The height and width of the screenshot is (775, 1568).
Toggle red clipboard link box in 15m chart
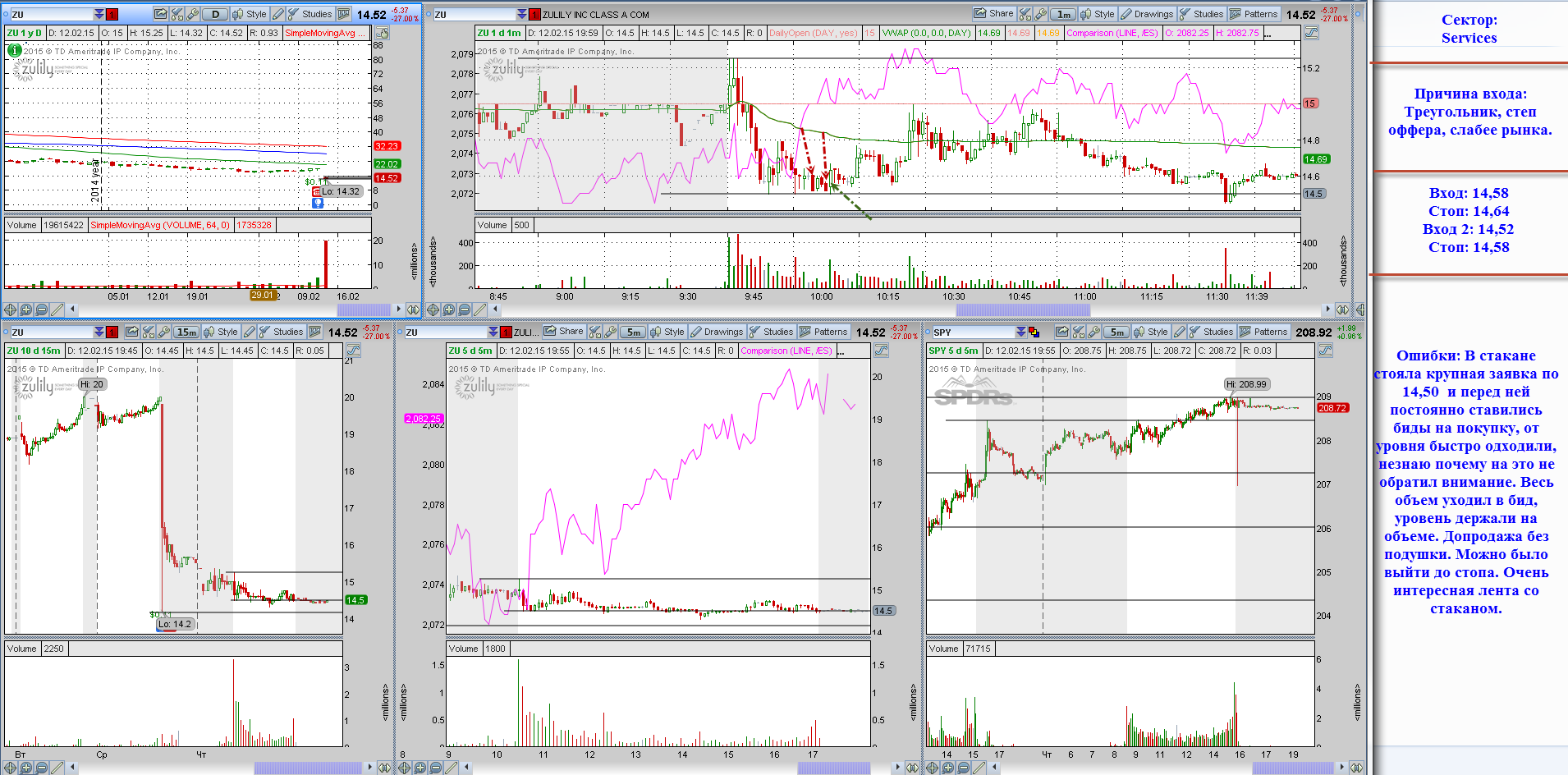(112, 332)
